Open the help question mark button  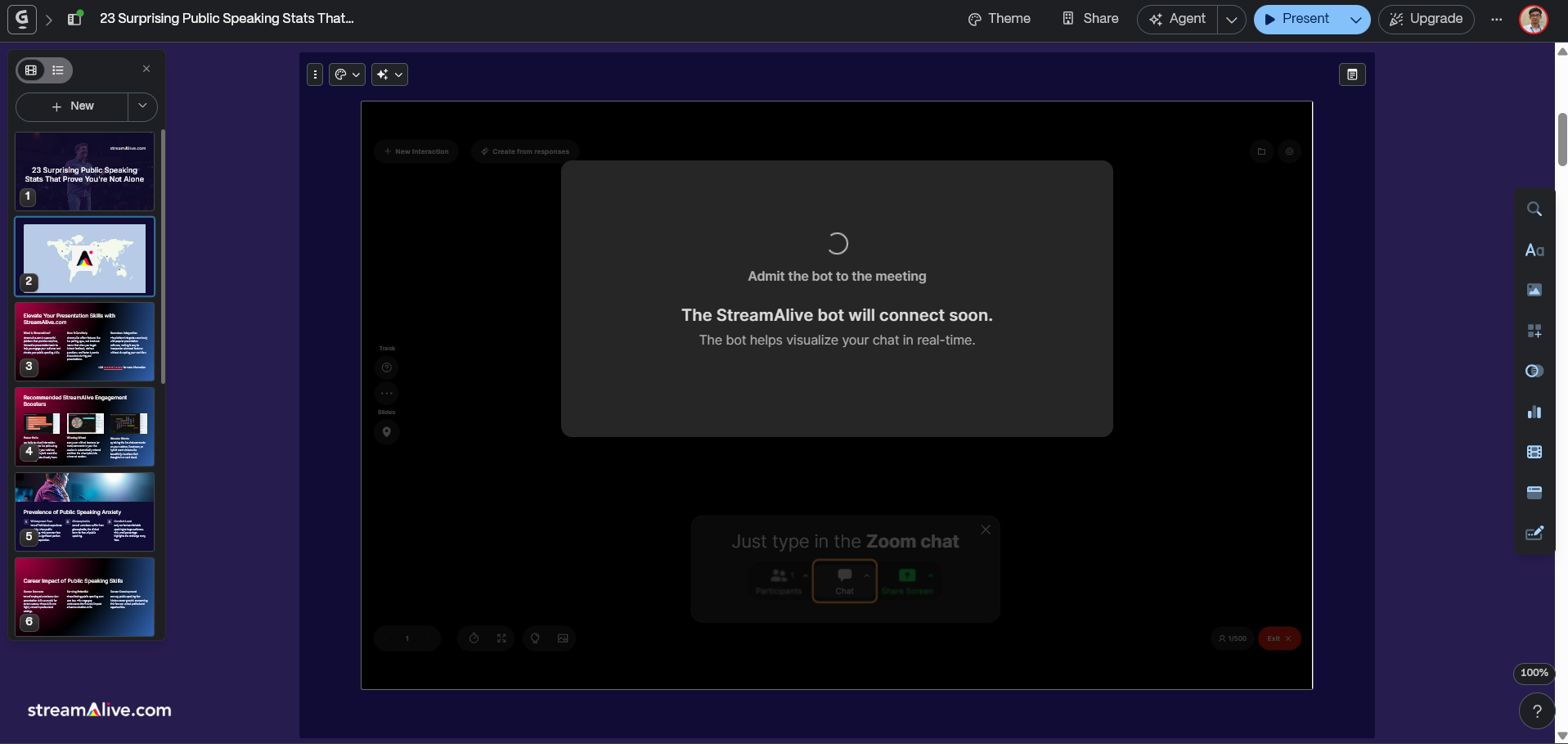click(1537, 711)
